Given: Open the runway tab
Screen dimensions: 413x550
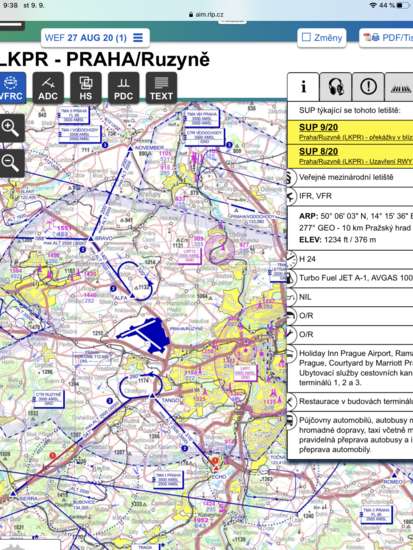Looking at the screenshot, I should [400, 87].
